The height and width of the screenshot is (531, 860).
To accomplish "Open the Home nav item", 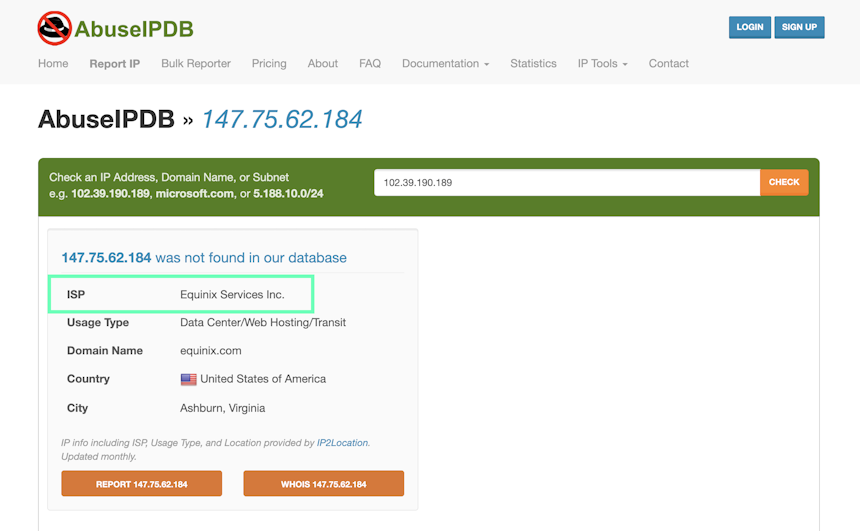I will 53,64.
